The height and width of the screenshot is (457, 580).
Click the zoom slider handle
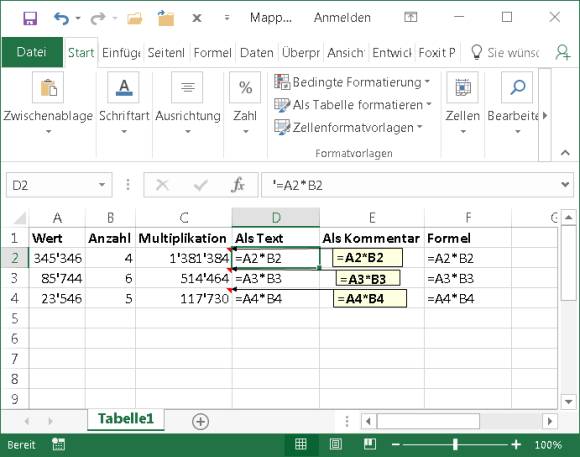(x=455, y=444)
